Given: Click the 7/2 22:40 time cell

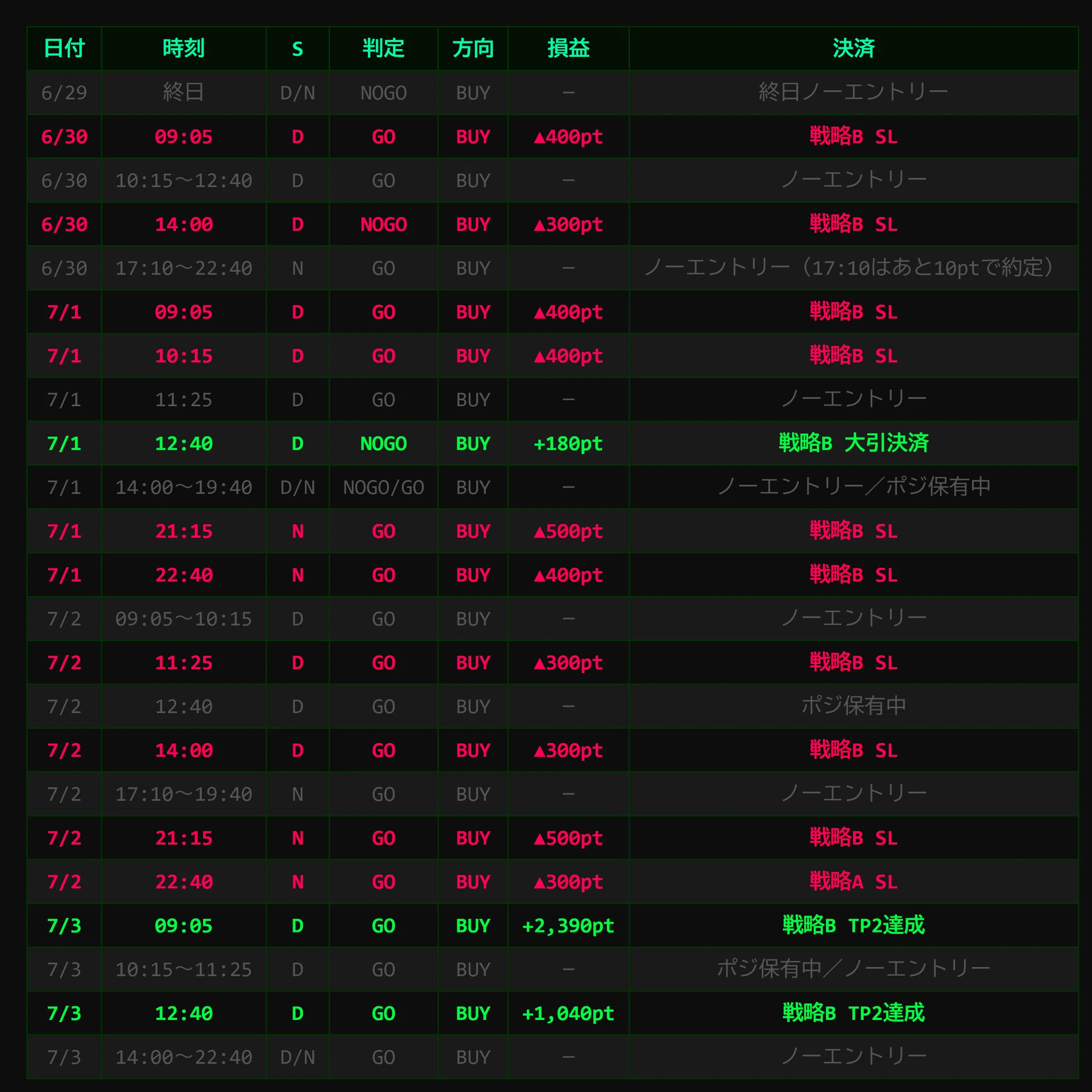Looking at the screenshot, I should 183,882.
